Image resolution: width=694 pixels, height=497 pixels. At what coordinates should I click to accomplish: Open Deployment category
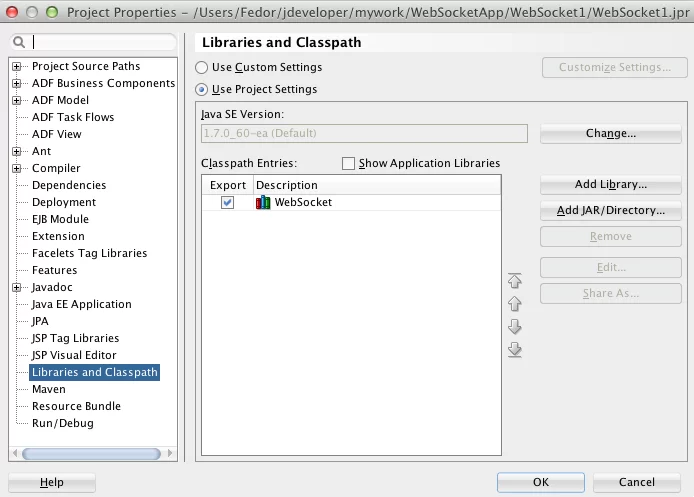tap(64, 202)
